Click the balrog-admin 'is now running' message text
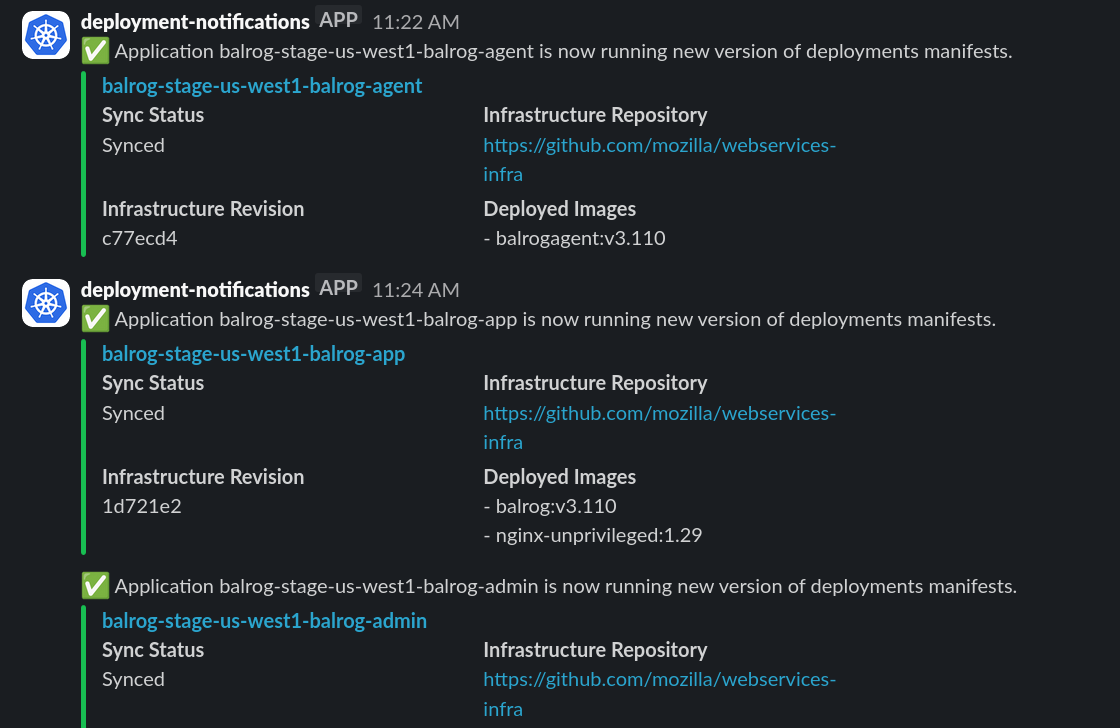1120x728 pixels. click(x=566, y=587)
